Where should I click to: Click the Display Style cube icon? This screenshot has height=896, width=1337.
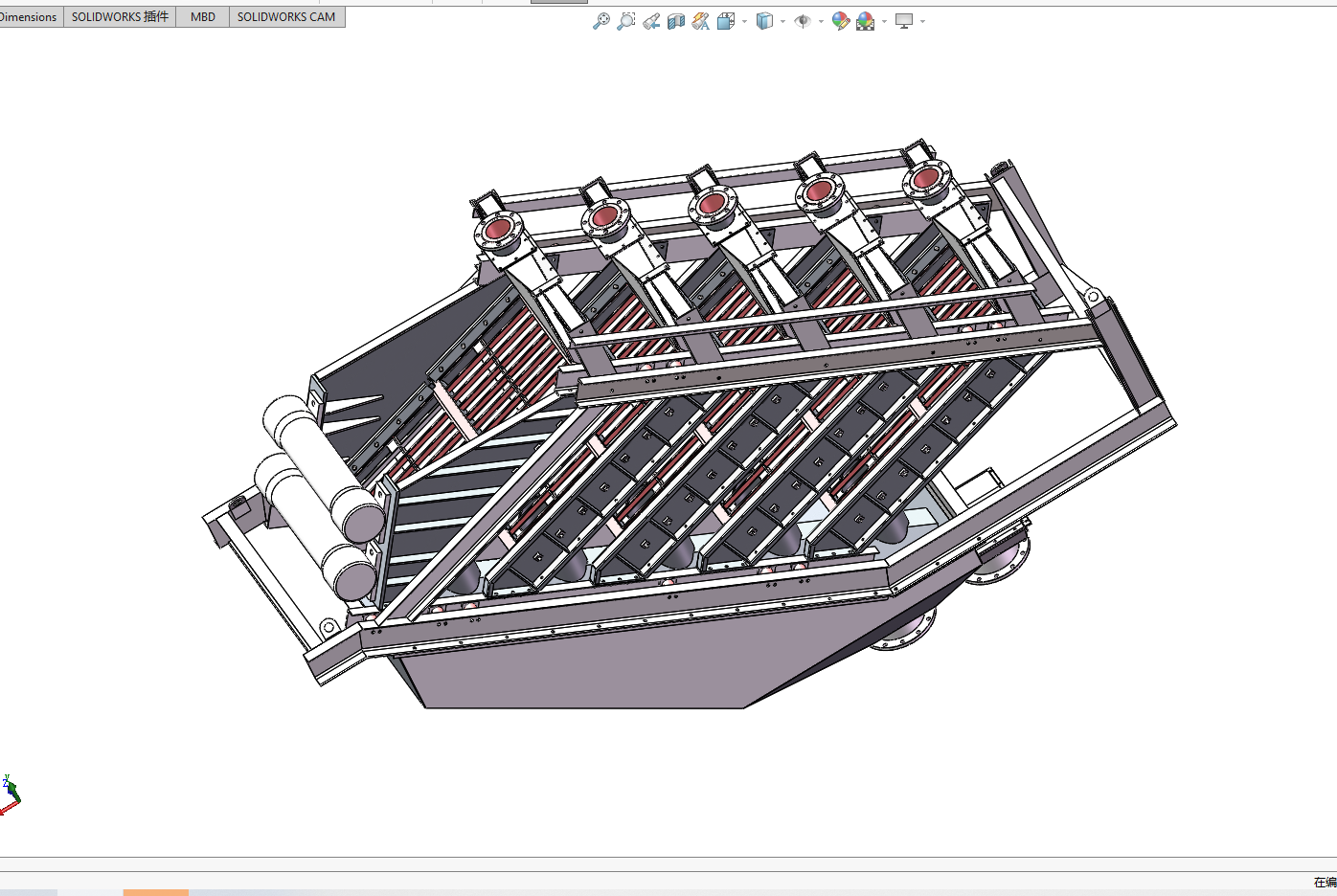764,21
